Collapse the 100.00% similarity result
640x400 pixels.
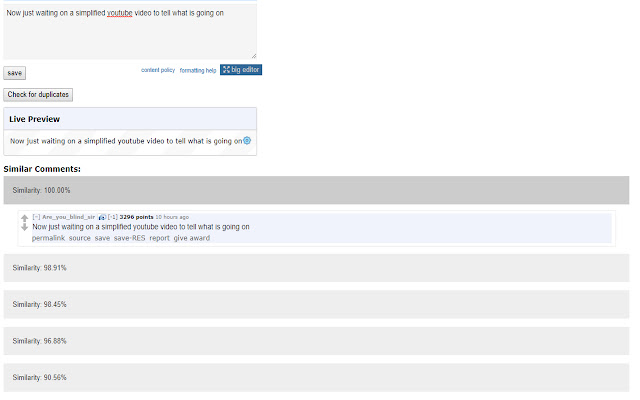(x=316, y=190)
